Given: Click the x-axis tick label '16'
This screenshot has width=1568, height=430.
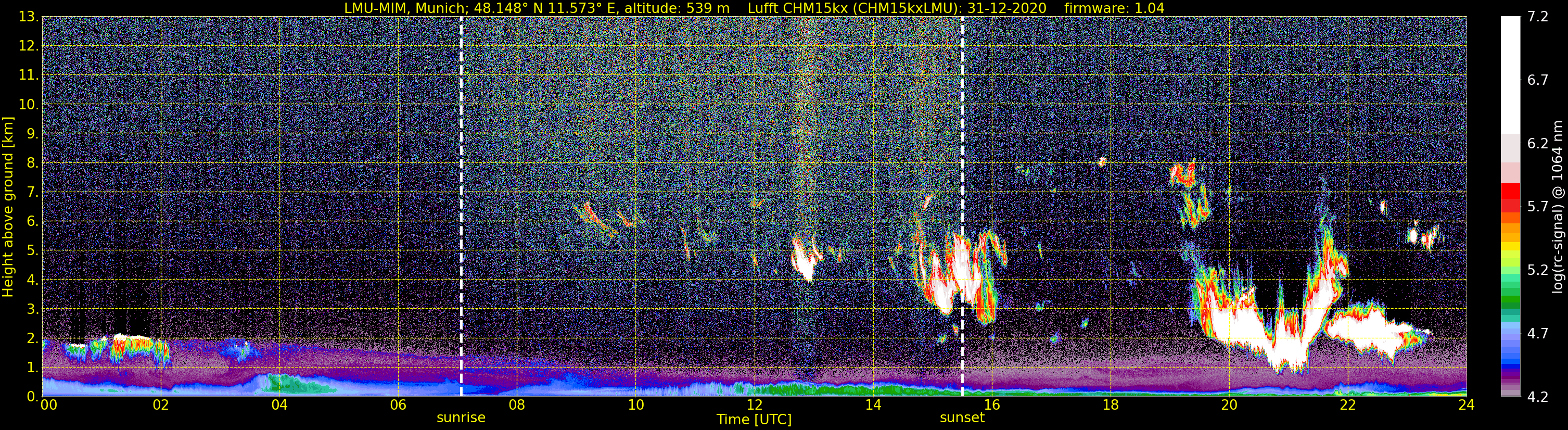Looking at the screenshot, I should tap(991, 405).
